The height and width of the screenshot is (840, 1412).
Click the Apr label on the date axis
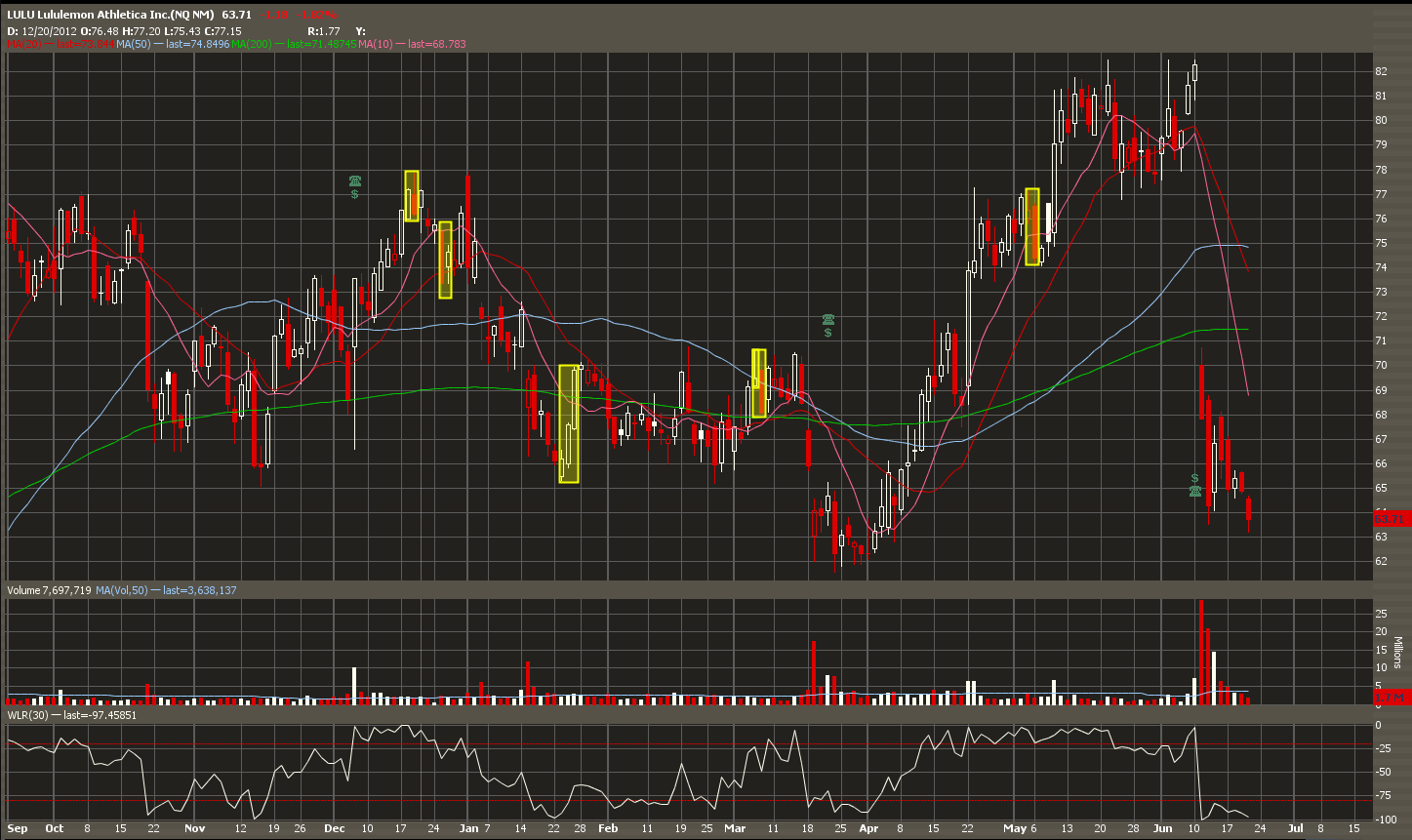pos(870,828)
